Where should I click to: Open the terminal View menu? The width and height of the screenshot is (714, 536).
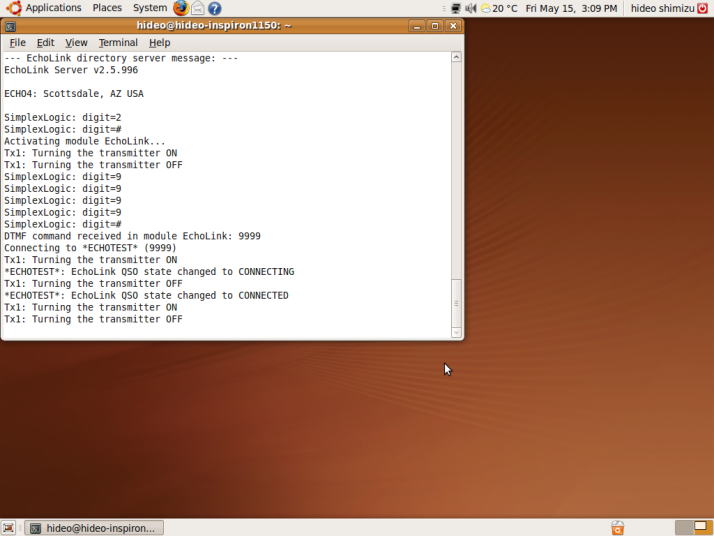pos(76,43)
